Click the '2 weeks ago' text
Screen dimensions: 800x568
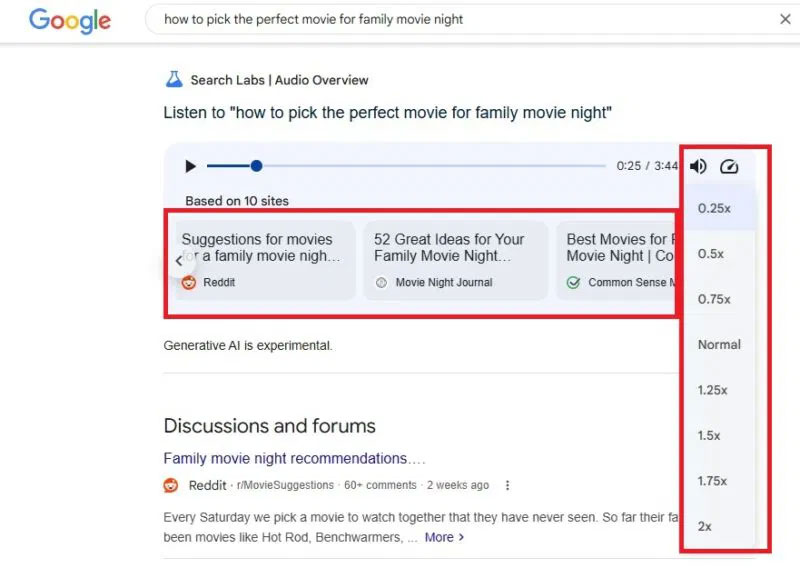coord(458,485)
